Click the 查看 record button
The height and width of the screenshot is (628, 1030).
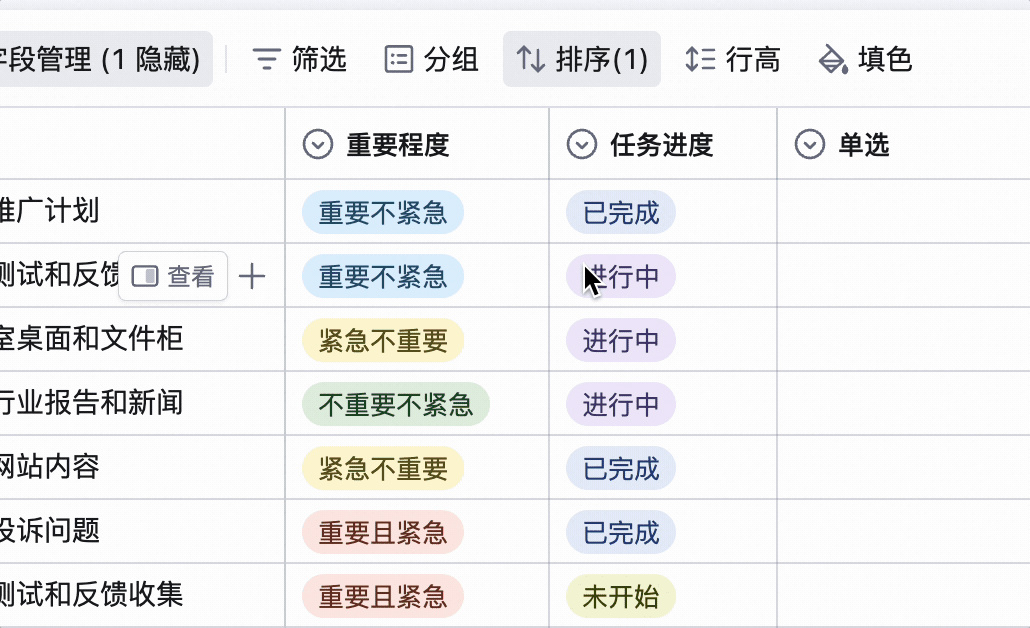click(173, 276)
